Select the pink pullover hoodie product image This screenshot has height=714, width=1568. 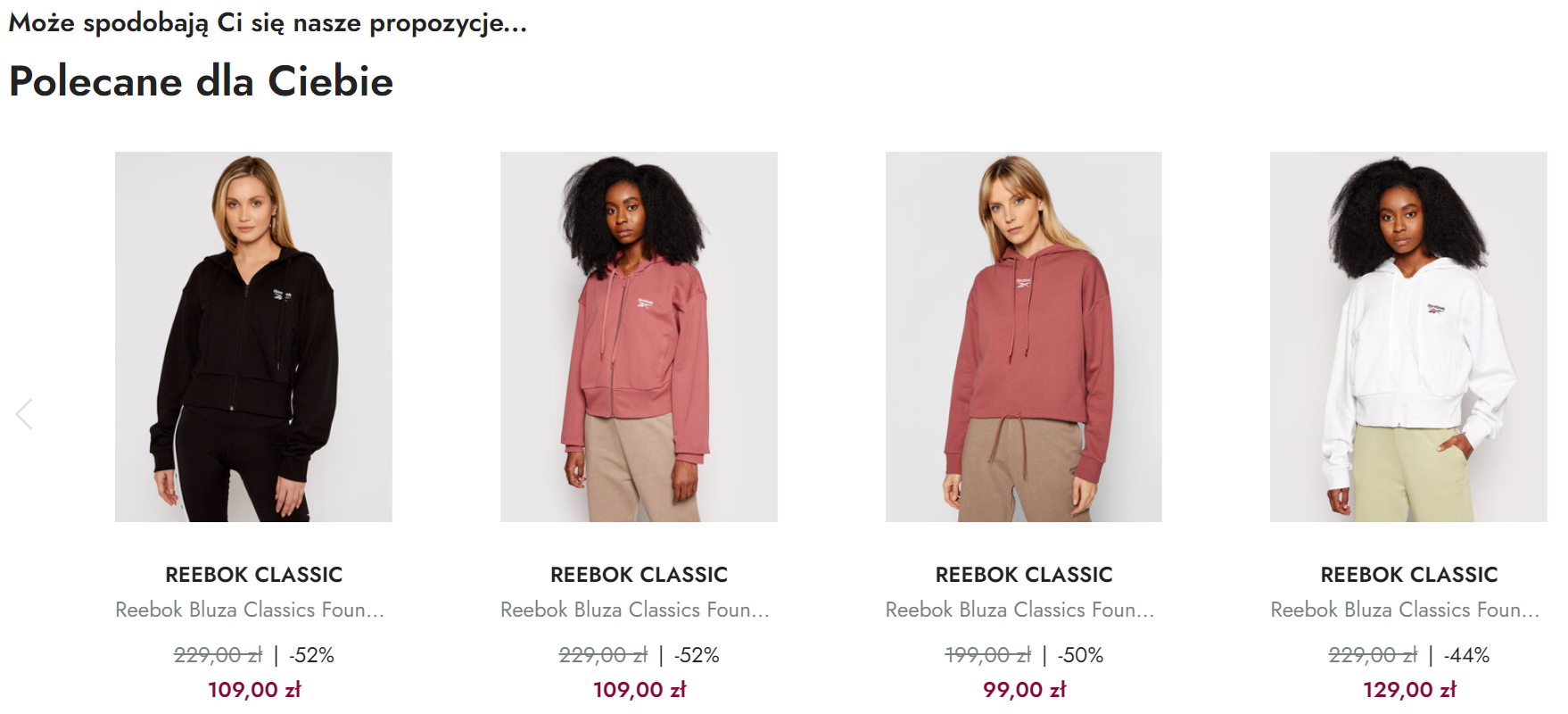click(1023, 336)
